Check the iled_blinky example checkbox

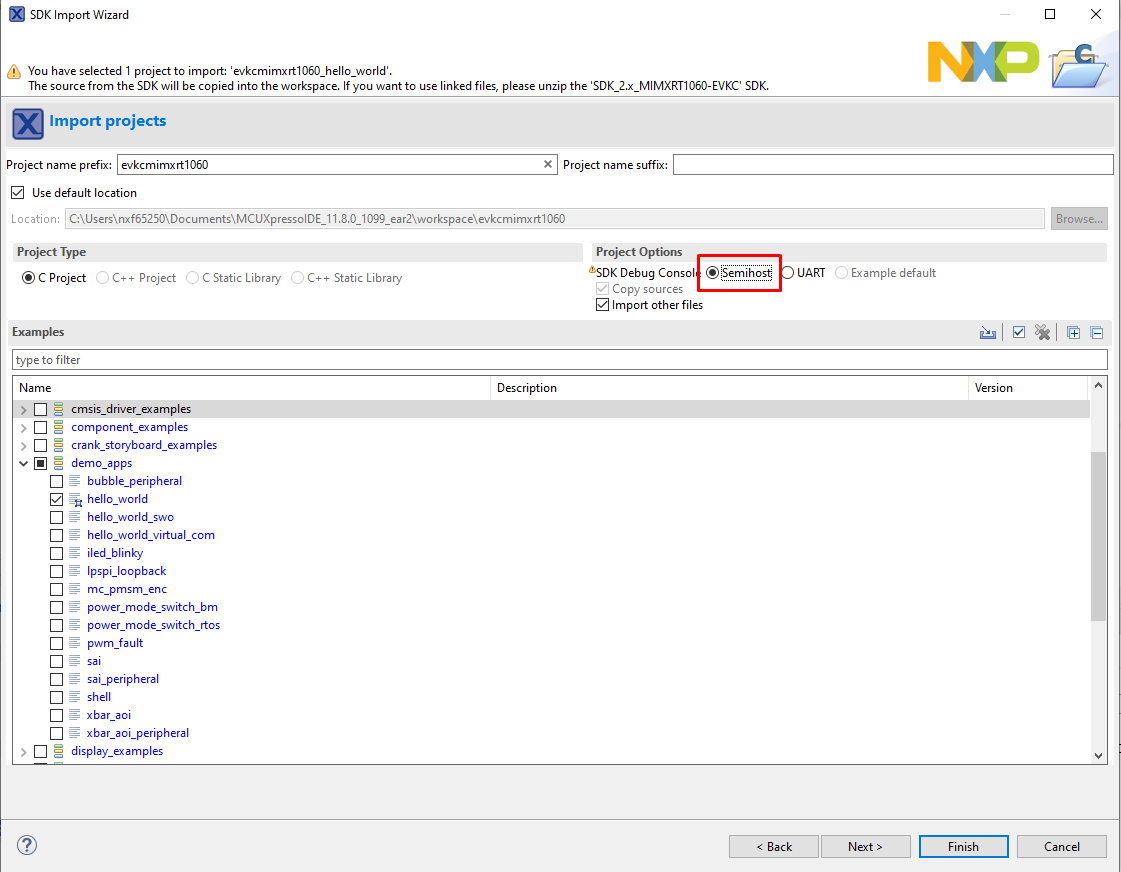pyautogui.click(x=57, y=553)
